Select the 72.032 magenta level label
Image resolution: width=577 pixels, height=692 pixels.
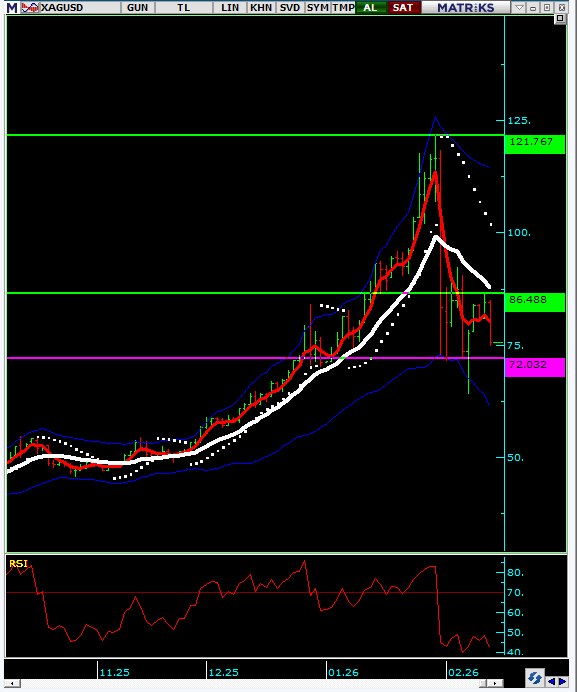coord(534,367)
